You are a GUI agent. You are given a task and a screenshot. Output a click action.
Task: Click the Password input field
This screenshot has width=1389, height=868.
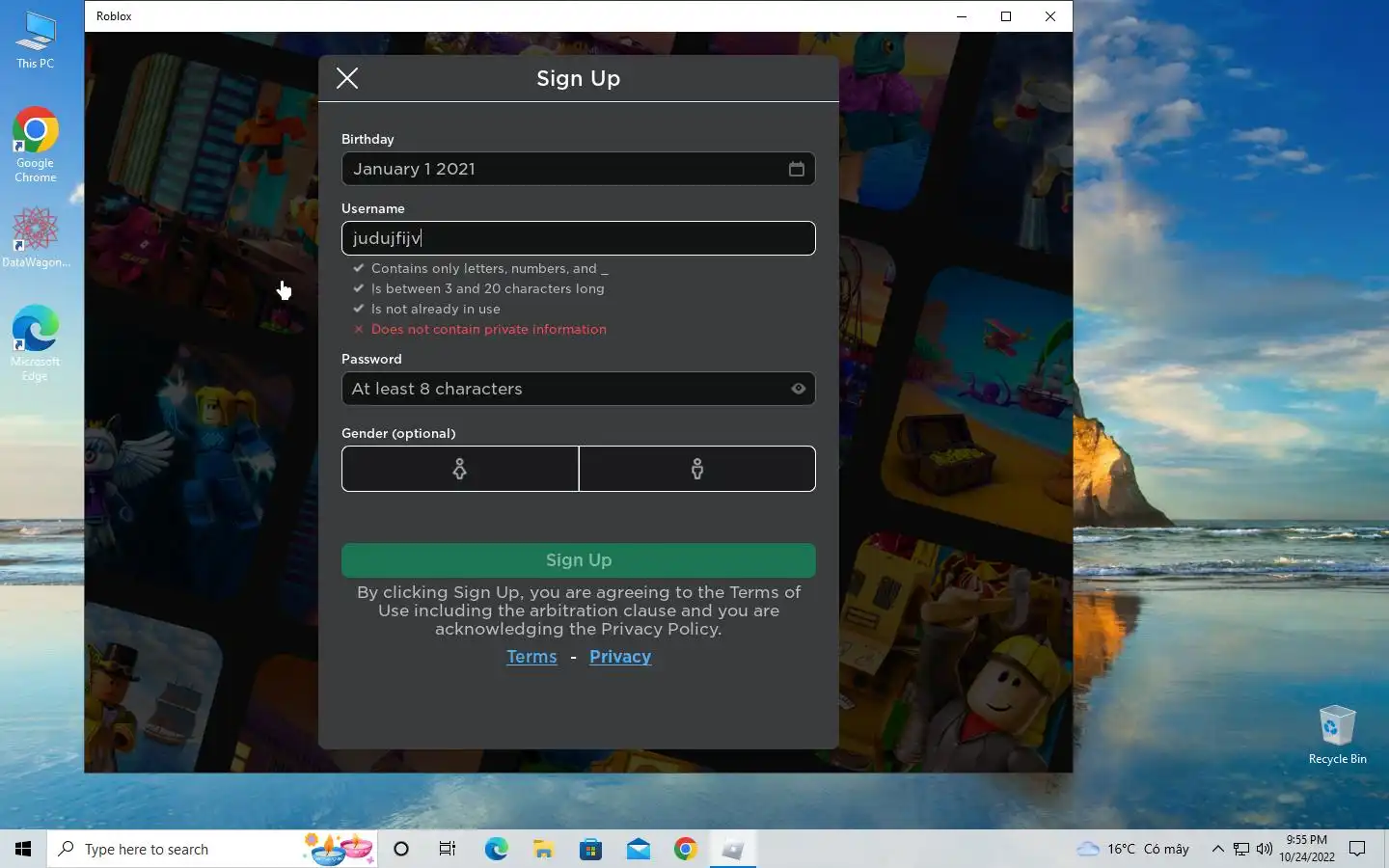pos(579,389)
